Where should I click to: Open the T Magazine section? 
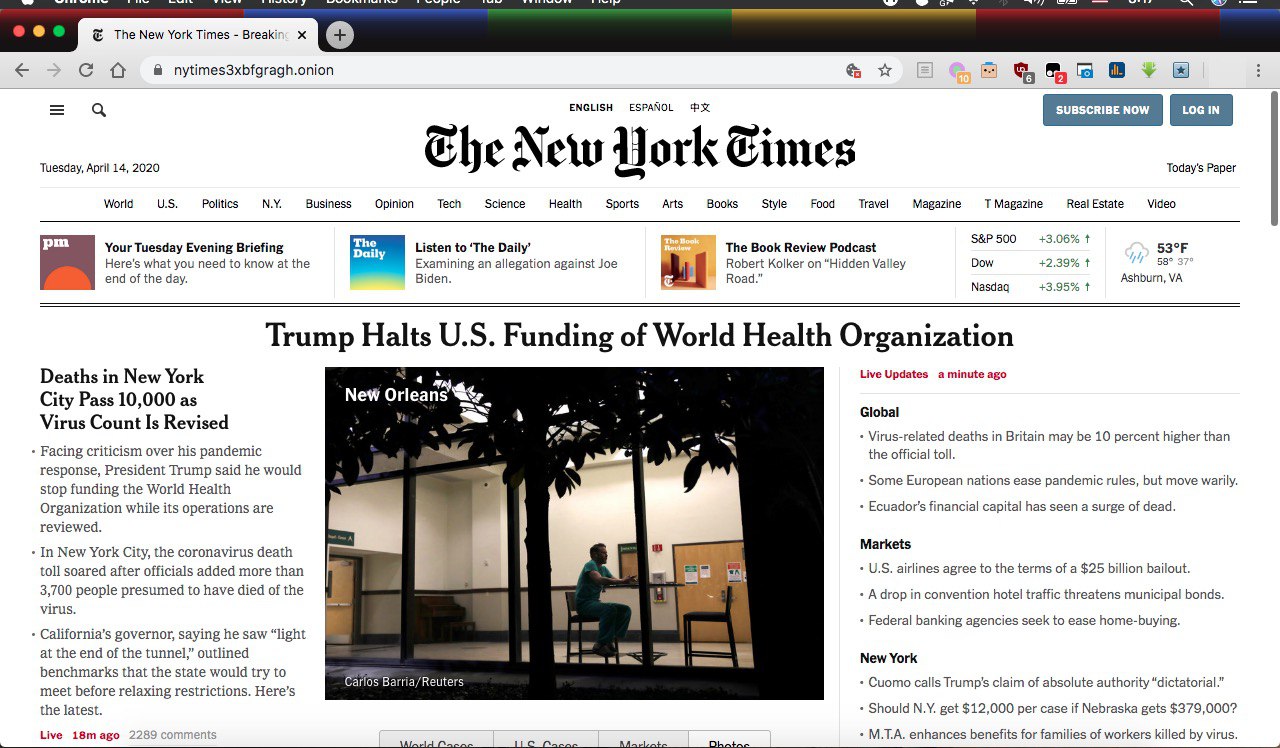coord(1014,204)
